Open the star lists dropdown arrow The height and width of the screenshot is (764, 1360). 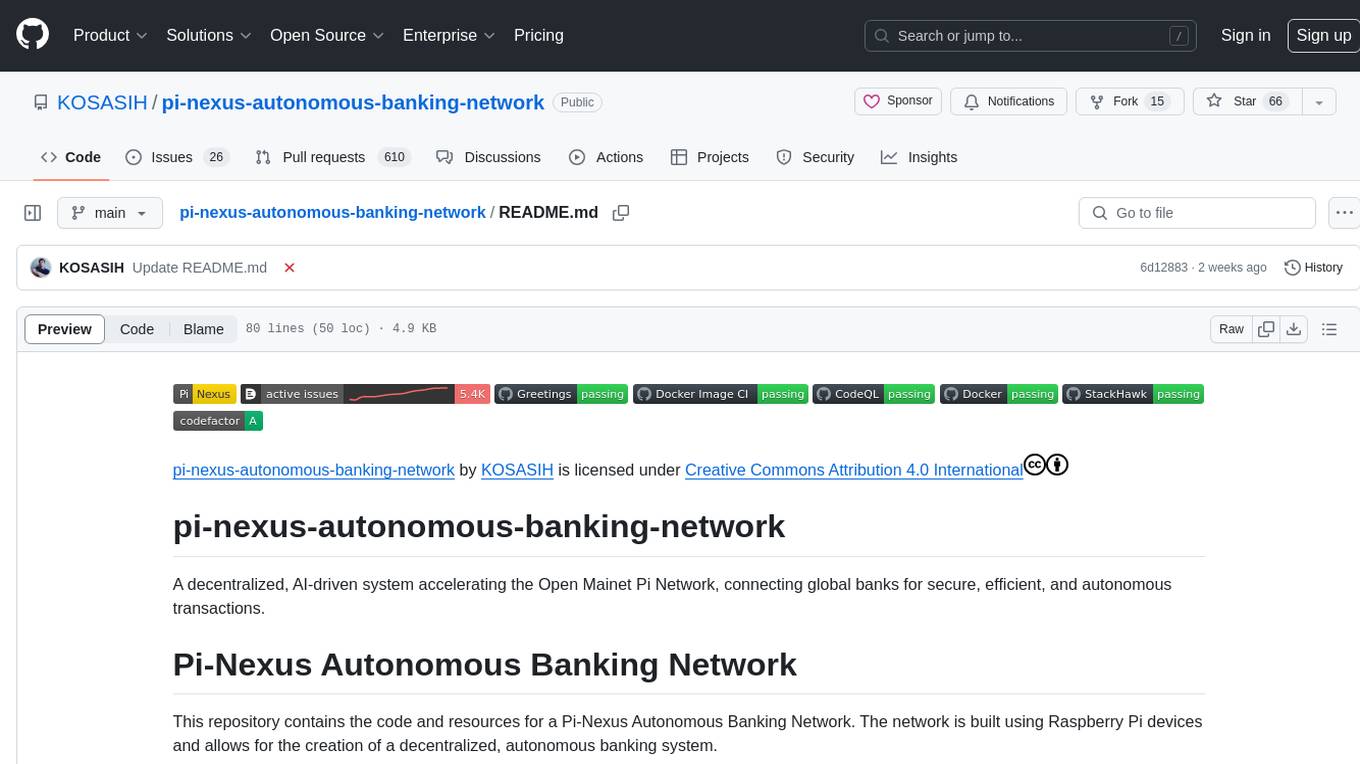[1319, 101]
